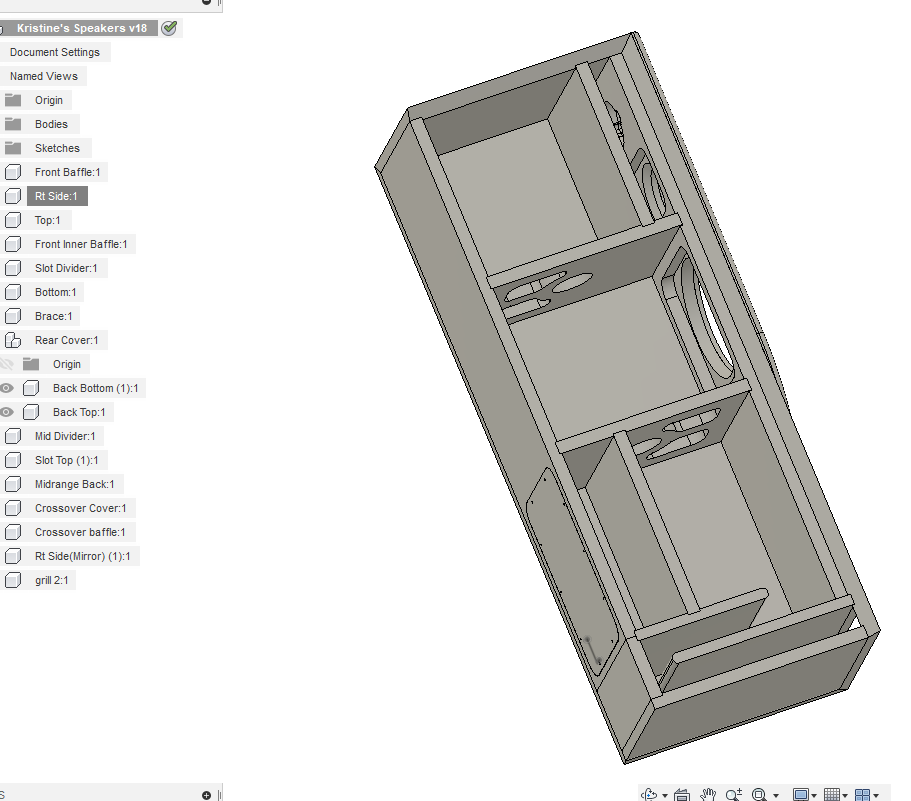Toggle visibility eye of Back Bottom (1):1

(x=6, y=388)
